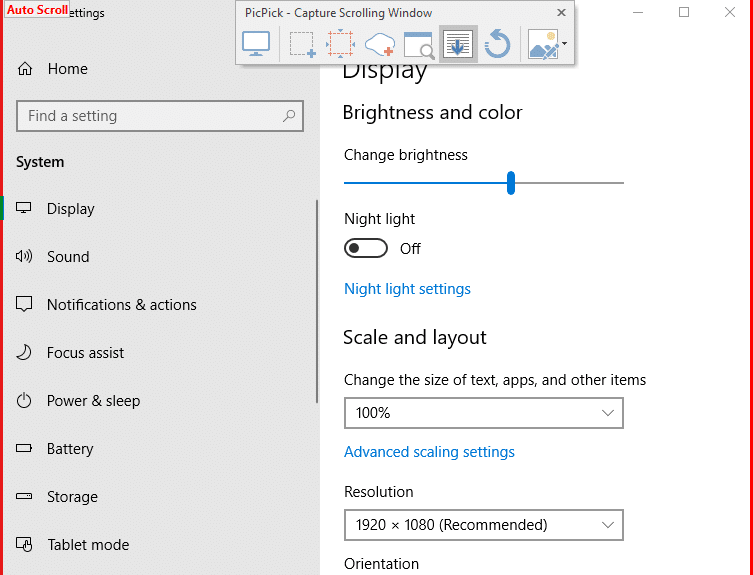753x575 pixels.
Task: Select Power & sleep in sidebar
Action: pyautogui.click(x=93, y=401)
